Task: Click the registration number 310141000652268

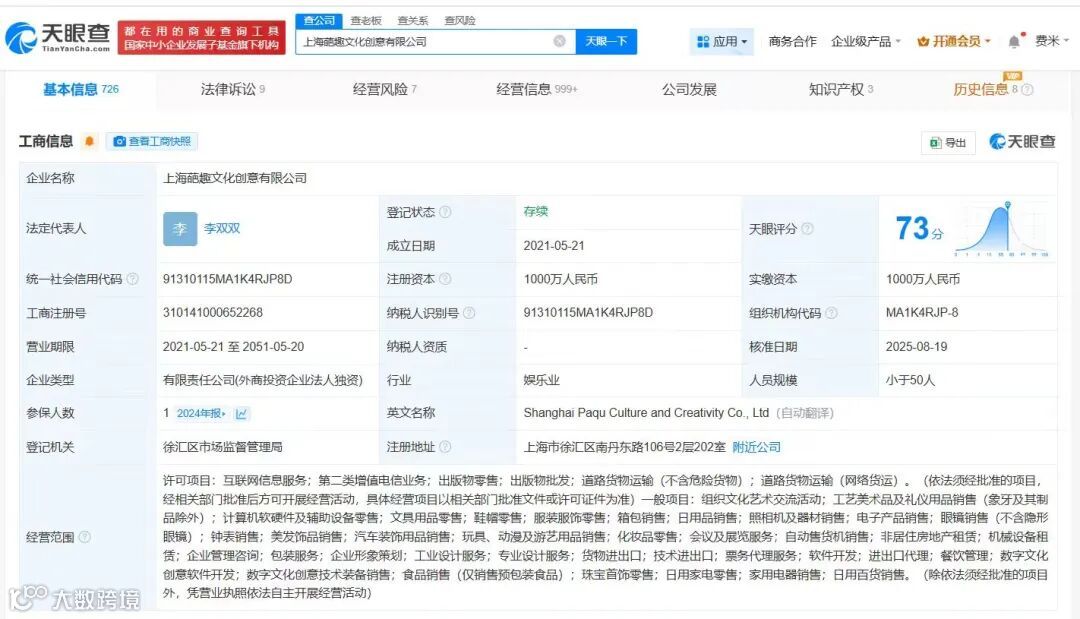Action: point(213,313)
